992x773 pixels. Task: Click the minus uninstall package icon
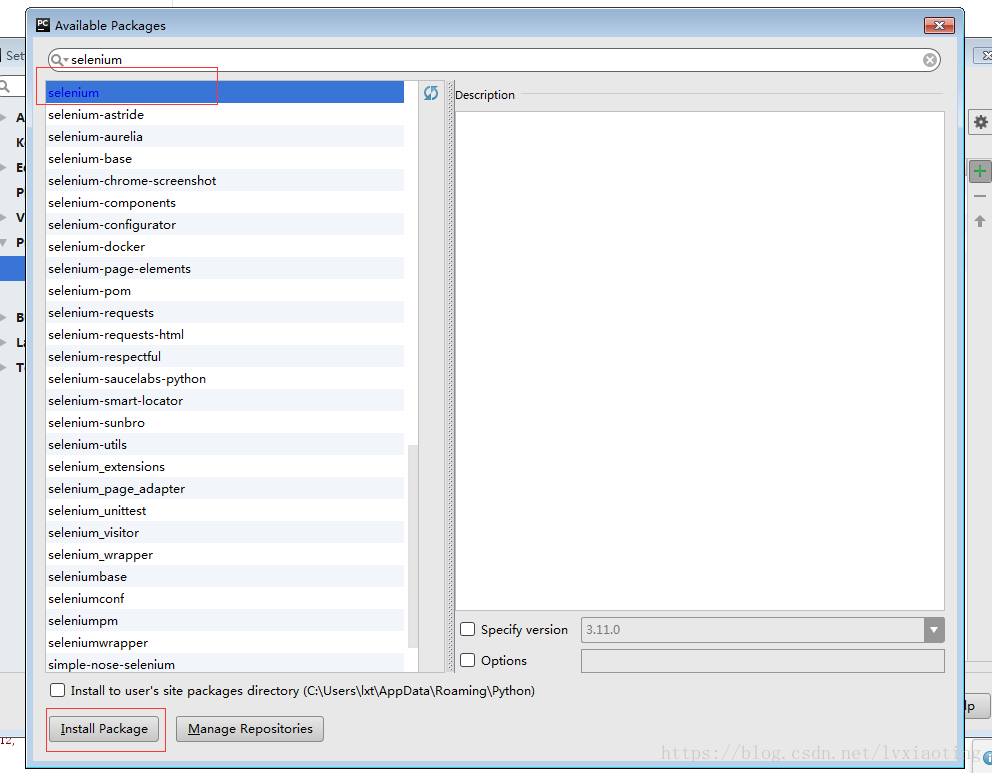(x=980, y=196)
